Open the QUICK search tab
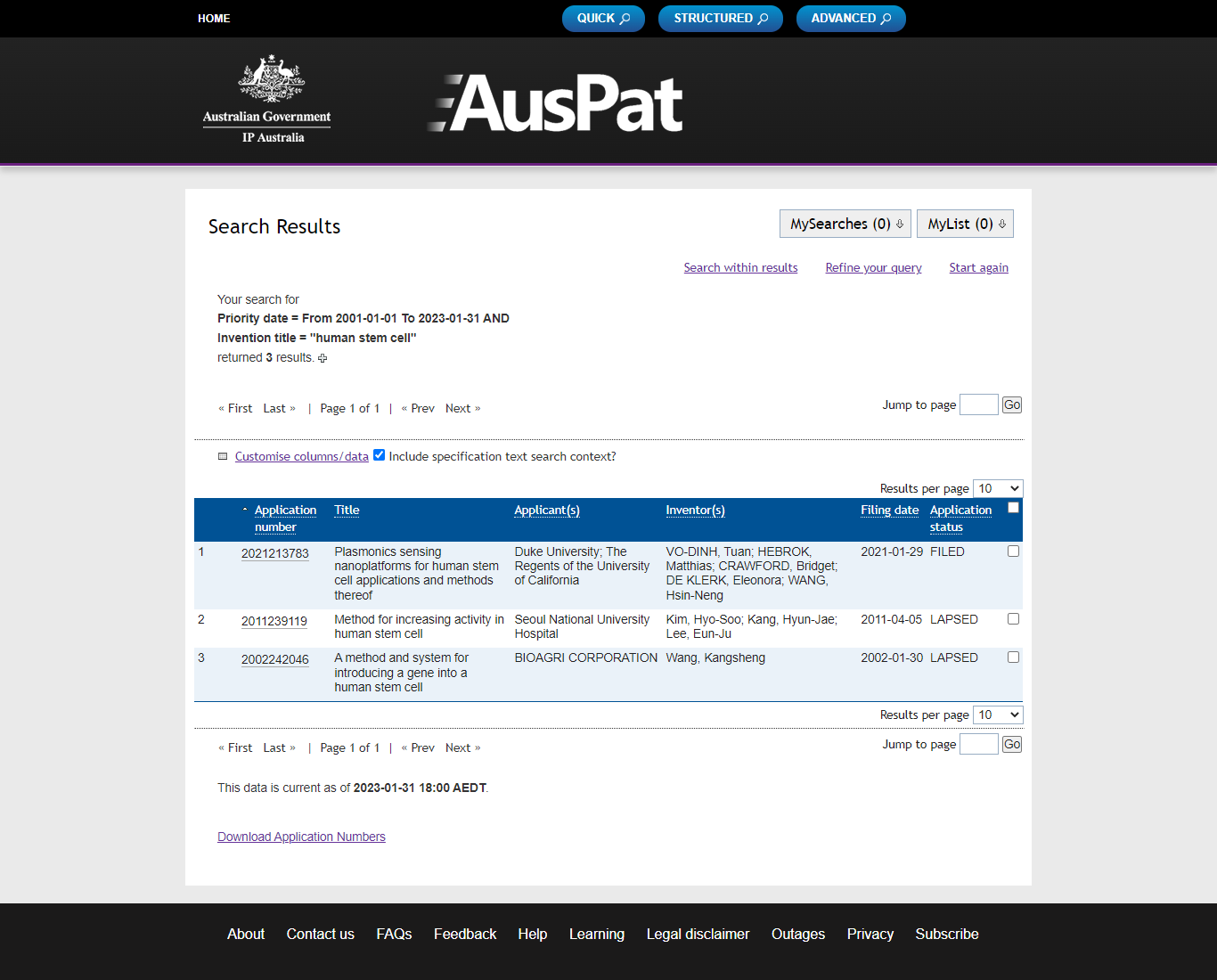1217x980 pixels. pyautogui.click(x=603, y=19)
